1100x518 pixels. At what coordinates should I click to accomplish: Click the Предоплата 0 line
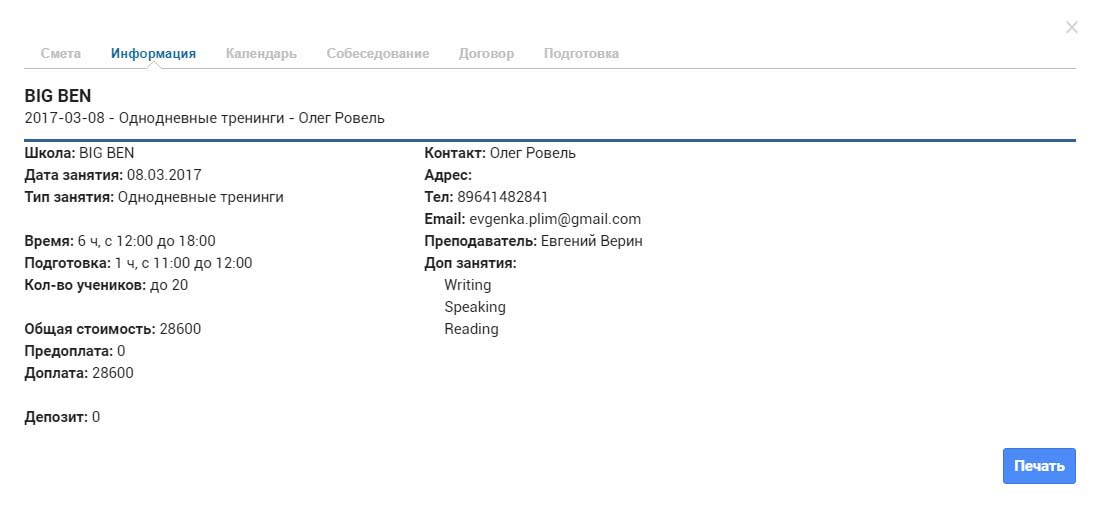[74, 351]
